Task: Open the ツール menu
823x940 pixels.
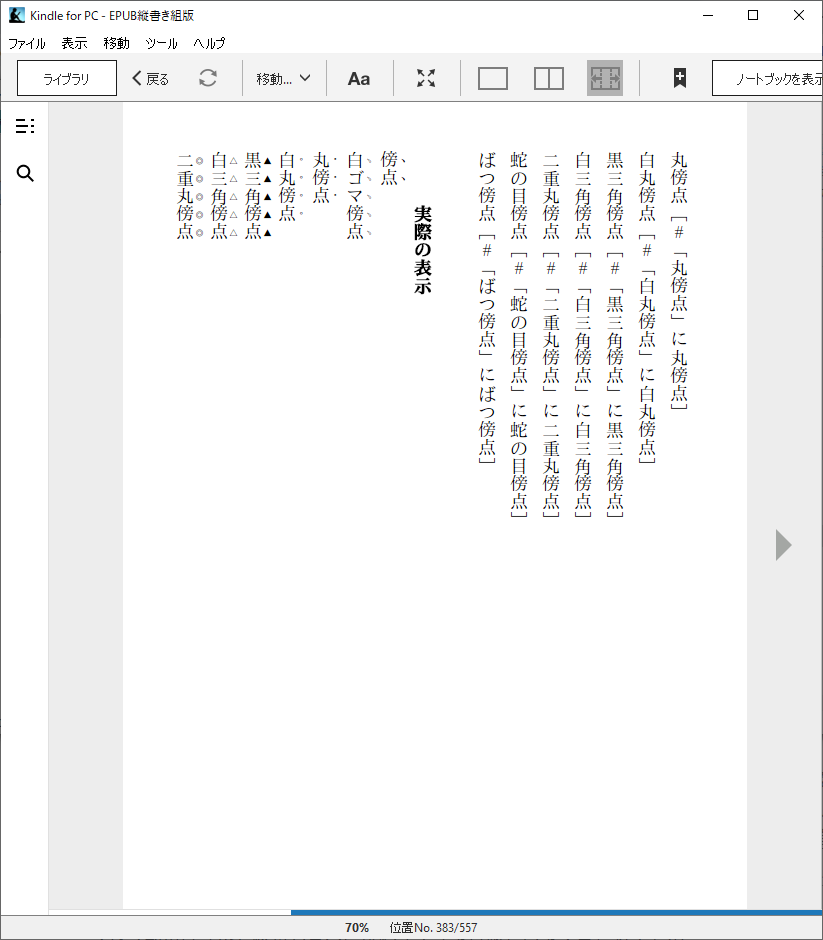Action: [161, 43]
